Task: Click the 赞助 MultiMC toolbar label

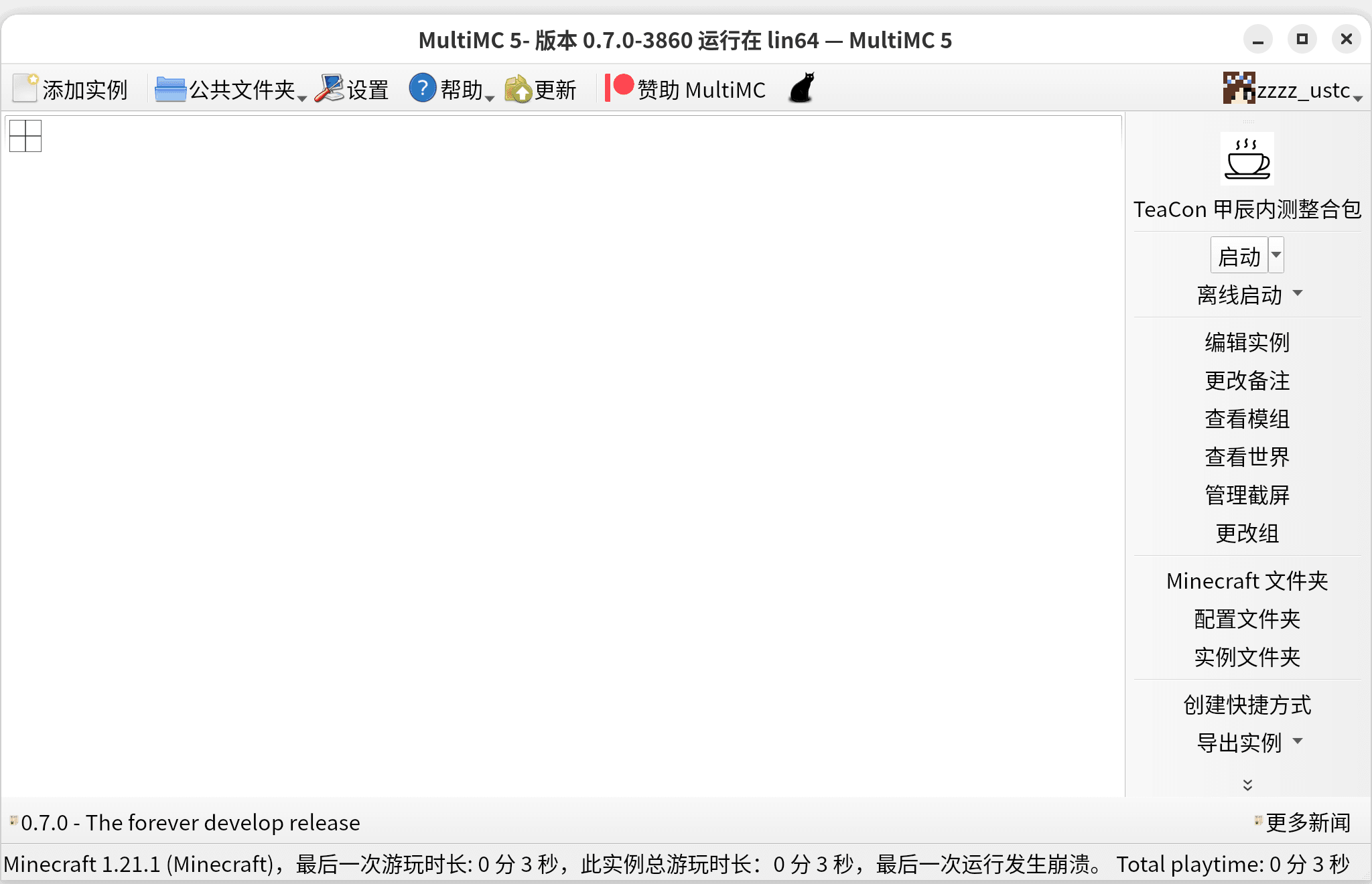Action: [x=701, y=89]
